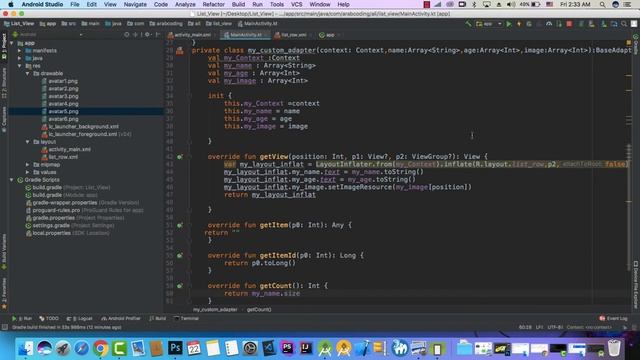Click the getView override gutter icon
640x360 pixels.
[180, 157]
